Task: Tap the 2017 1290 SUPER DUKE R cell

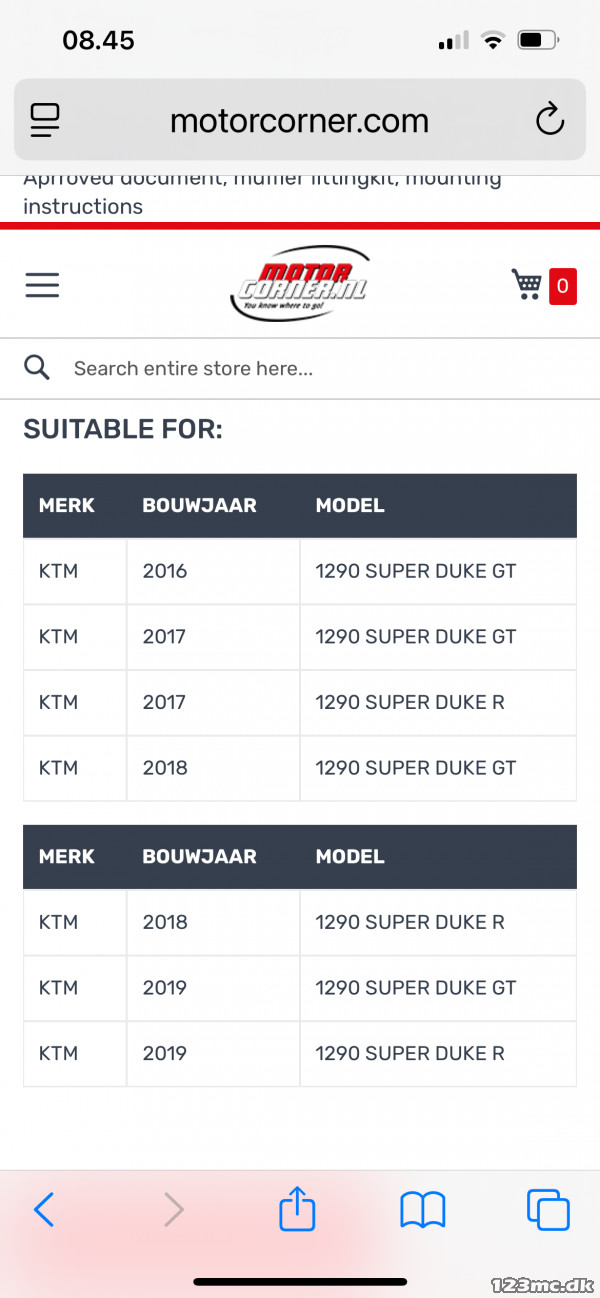Action: (x=438, y=702)
